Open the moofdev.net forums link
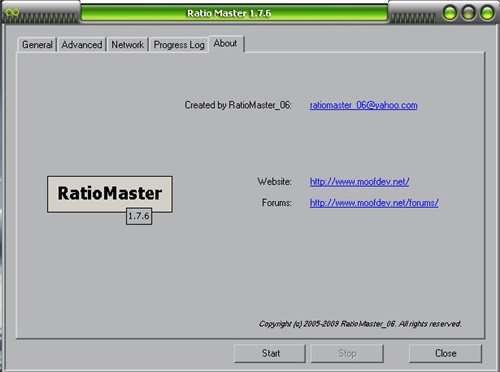The width and height of the screenshot is (500, 372). point(374,203)
